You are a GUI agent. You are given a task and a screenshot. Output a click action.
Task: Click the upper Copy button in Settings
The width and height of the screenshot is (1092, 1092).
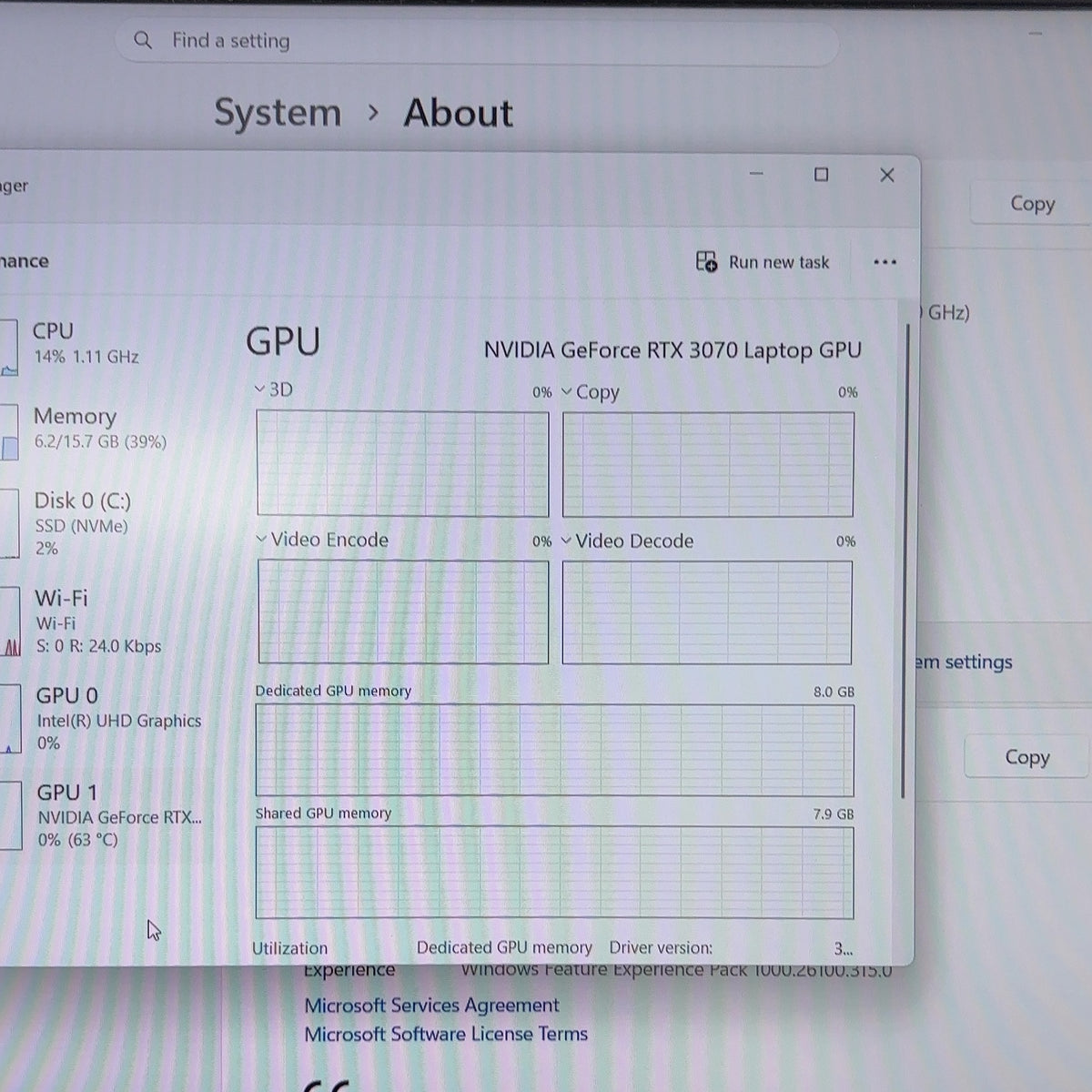(1032, 204)
